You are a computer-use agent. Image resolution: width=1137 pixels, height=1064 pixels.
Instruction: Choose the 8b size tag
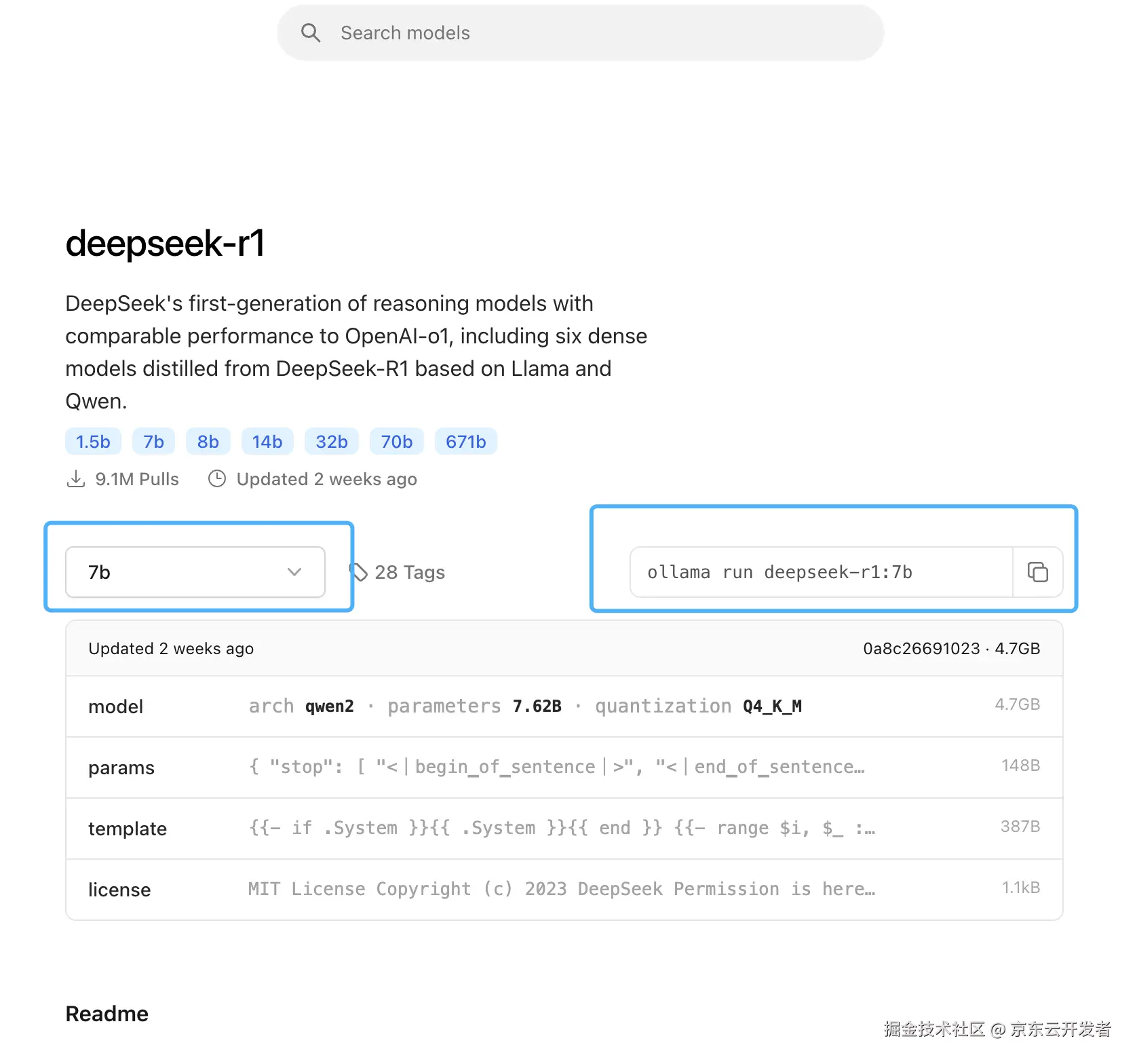[208, 442]
